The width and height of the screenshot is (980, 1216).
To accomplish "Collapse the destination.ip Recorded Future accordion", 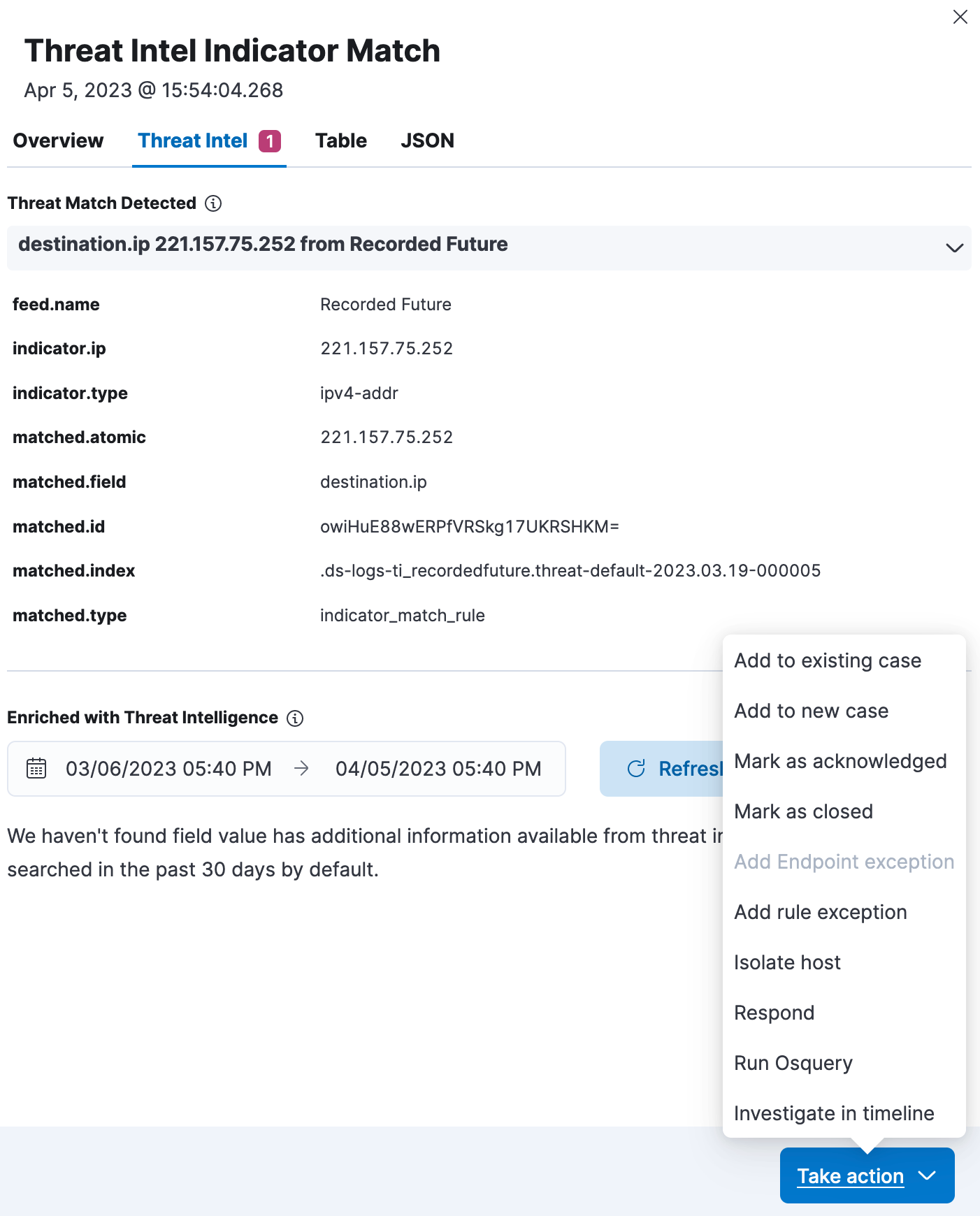I will point(489,247).
